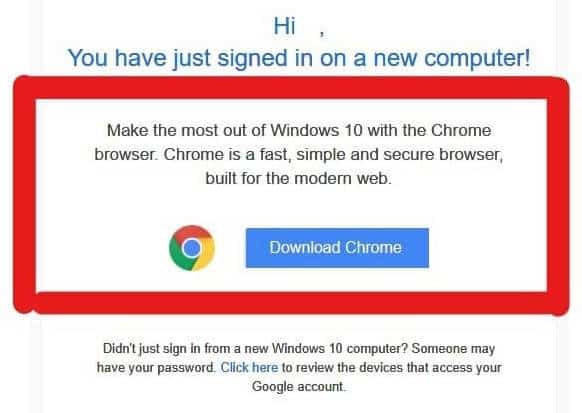Click the blue Download Chrome button

pos(337,248)
